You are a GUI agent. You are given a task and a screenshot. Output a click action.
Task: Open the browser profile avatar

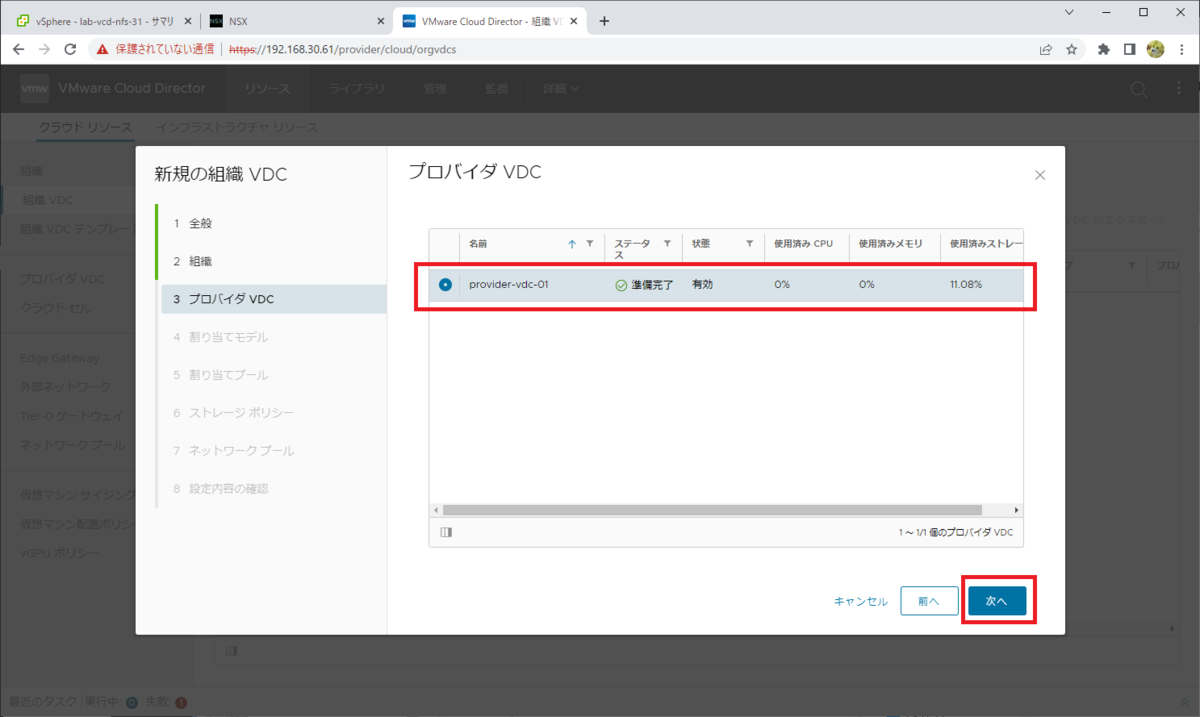click(1155, 49)
